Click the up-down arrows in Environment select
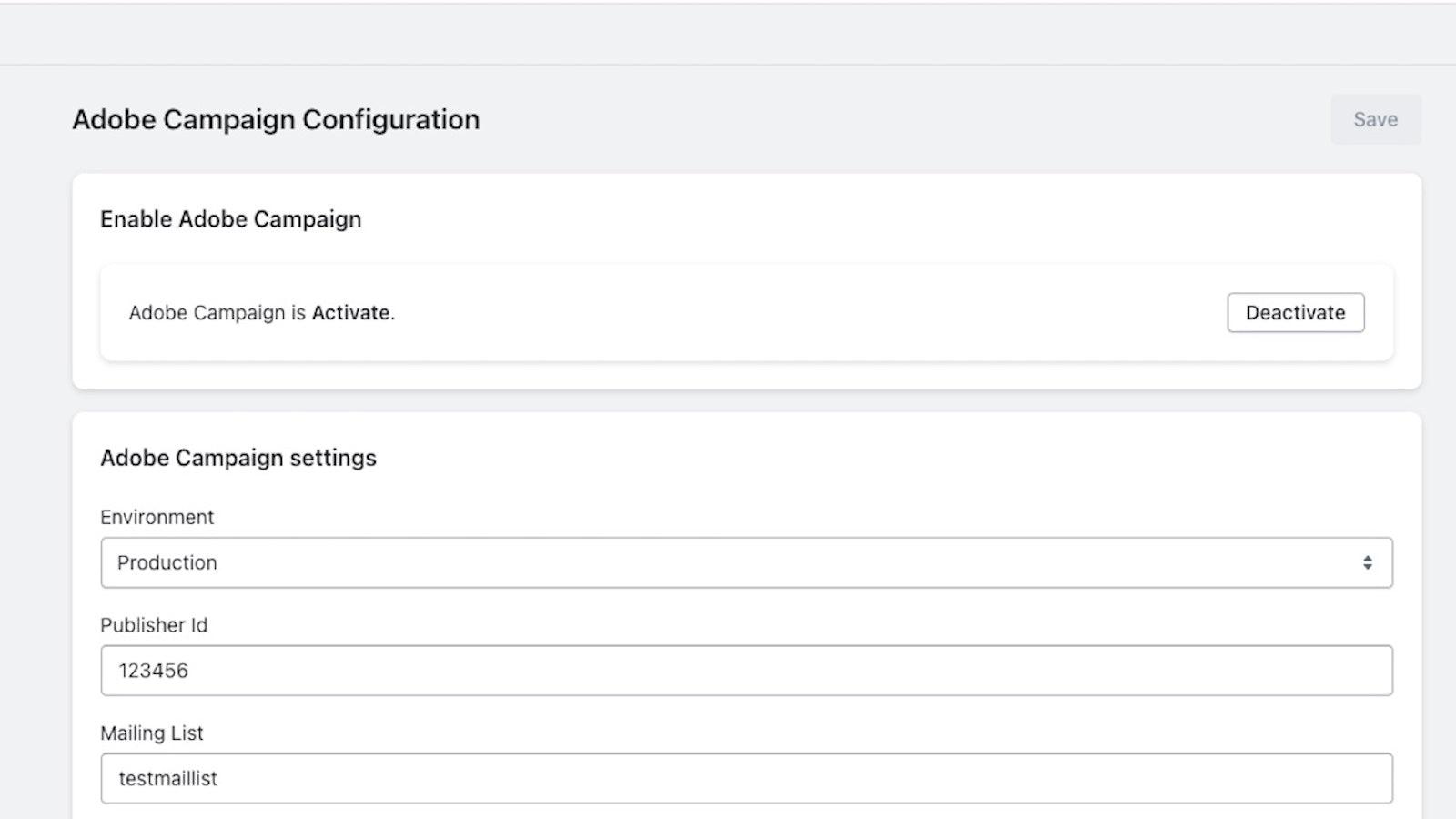 pyautogui.click(x=1367, y=562)
